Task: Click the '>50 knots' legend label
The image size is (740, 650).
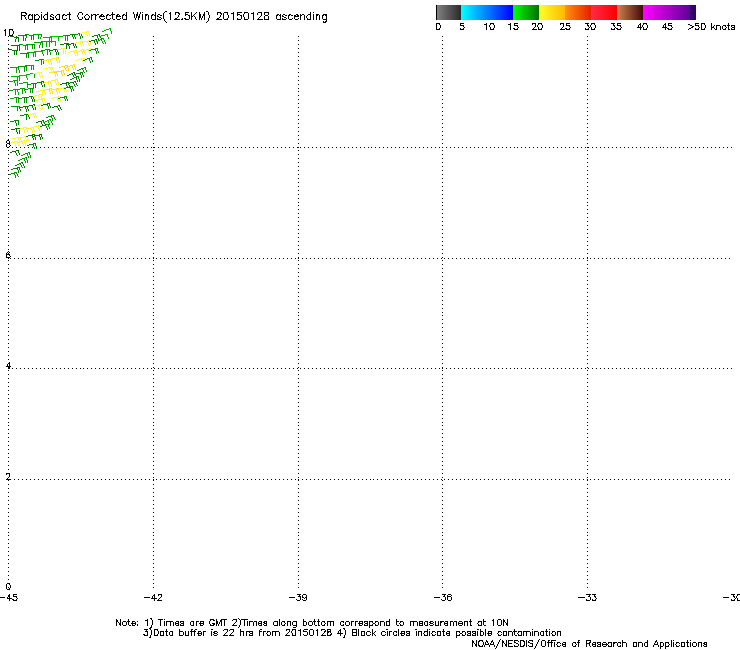Action: 711,27
